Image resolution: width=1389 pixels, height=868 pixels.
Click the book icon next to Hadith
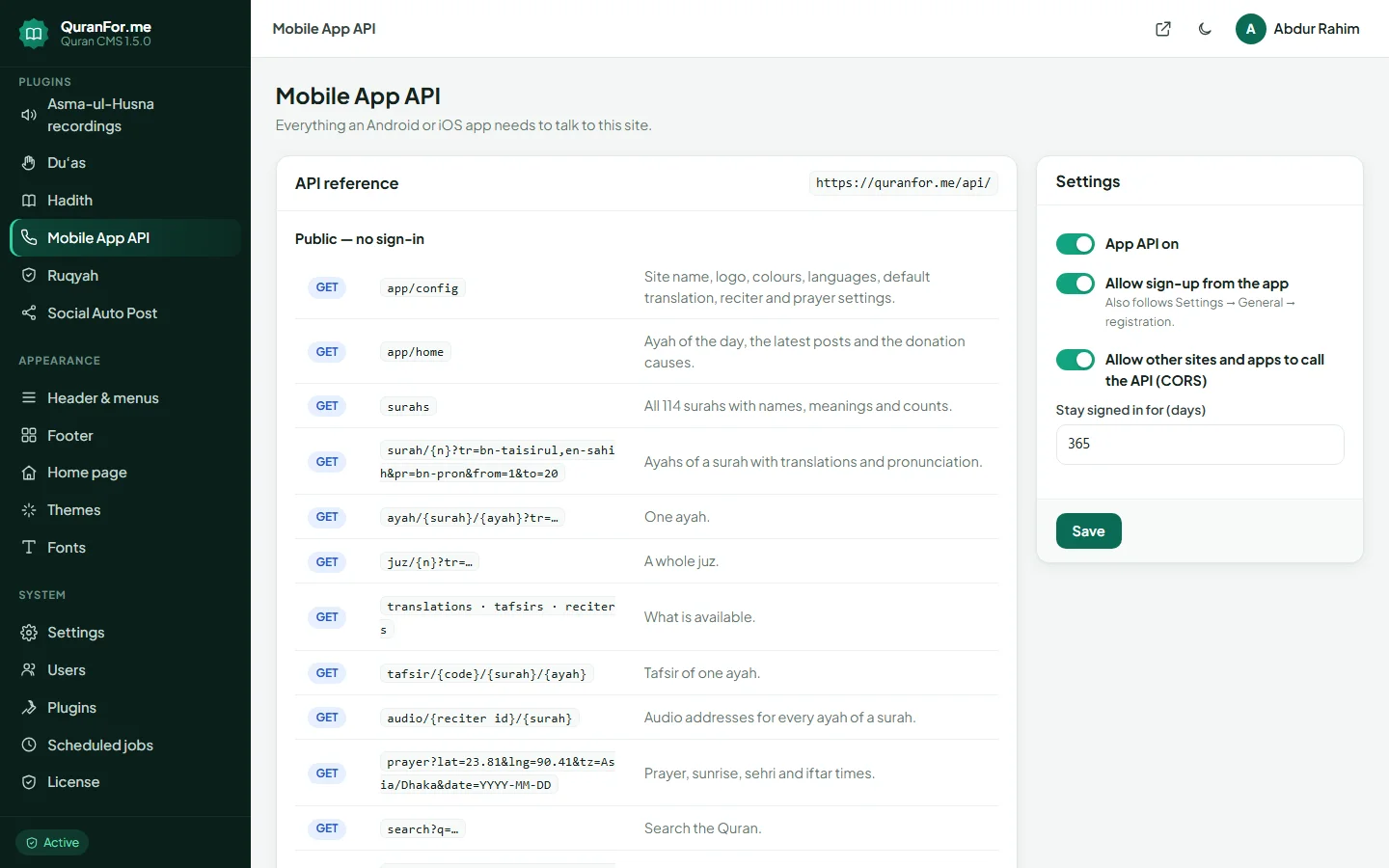(29, 201)
